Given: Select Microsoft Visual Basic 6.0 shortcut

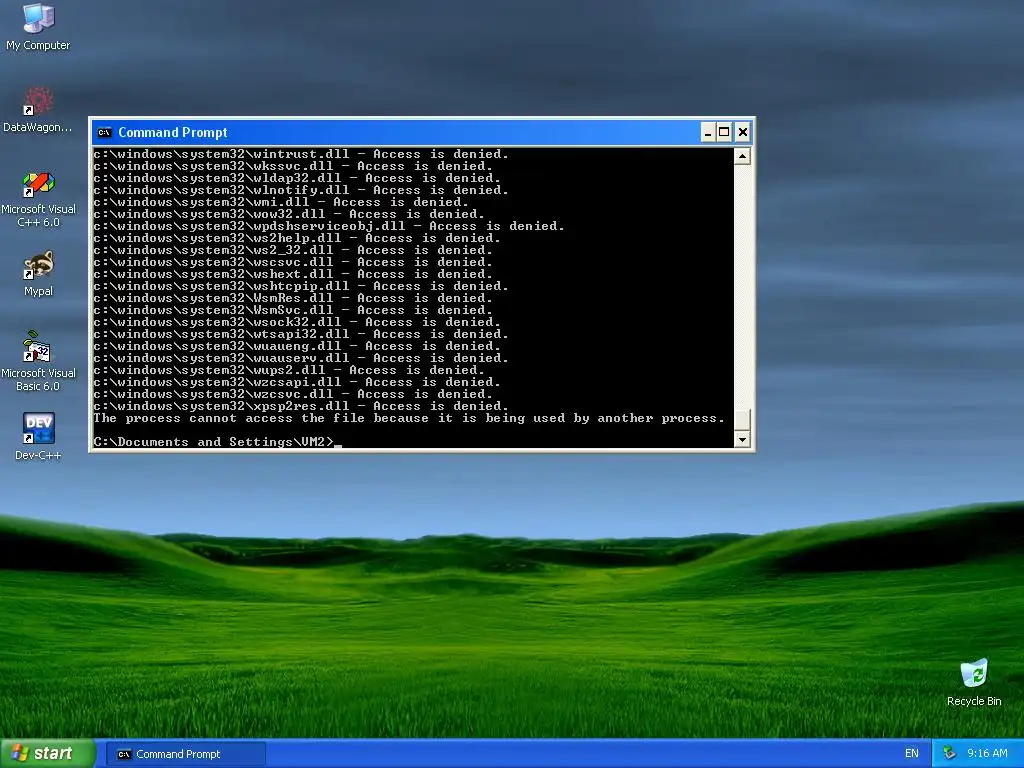Looking at the screenshot, I should (x=38, y=361).
